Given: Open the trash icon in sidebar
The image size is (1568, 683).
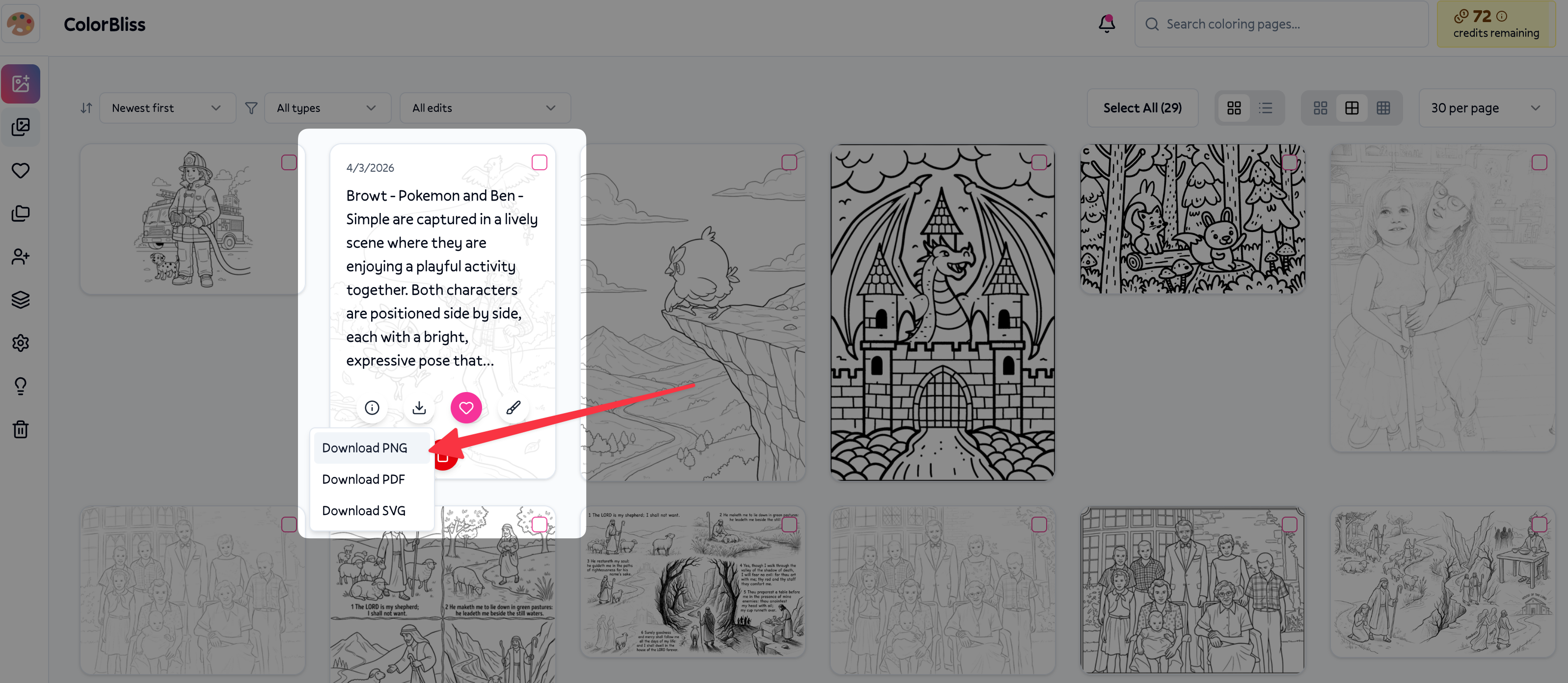Looking at the screenshot, I should pos(21,429).
